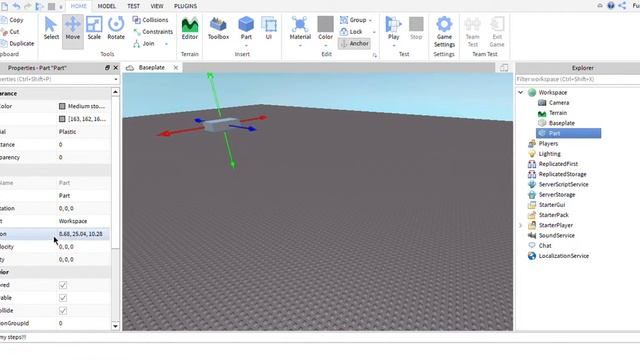The image size is (640, 360).
Task: Switch to the MODEL ribbon tab
Action: [x=107, y=6]
